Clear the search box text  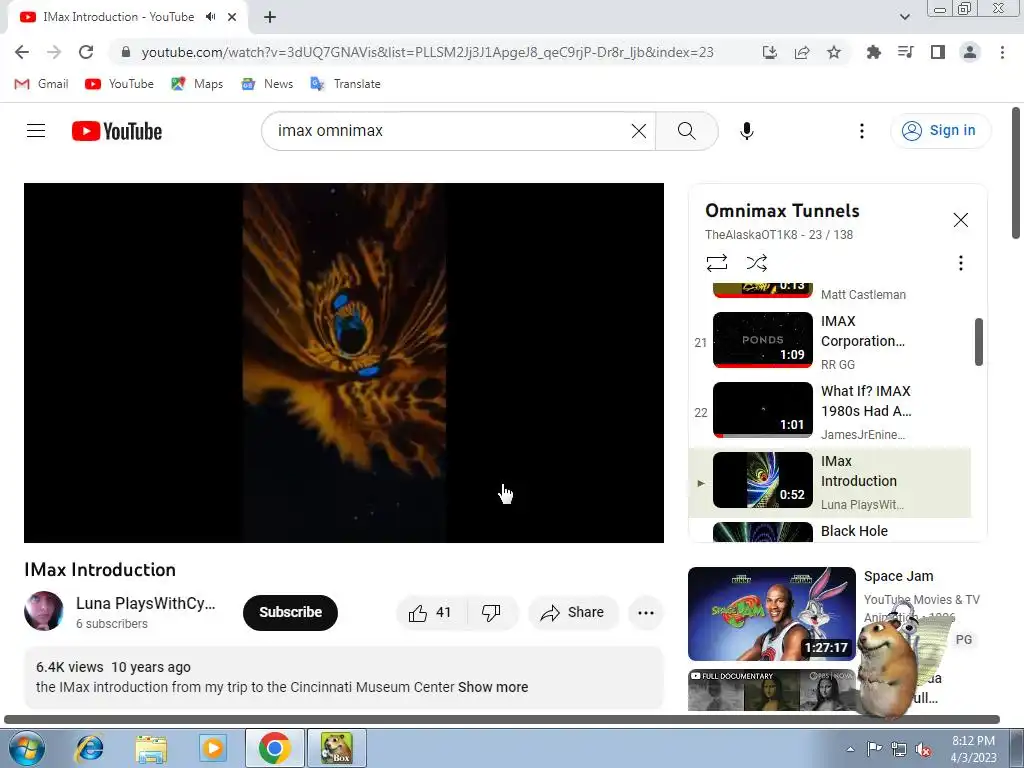[639, 131]
